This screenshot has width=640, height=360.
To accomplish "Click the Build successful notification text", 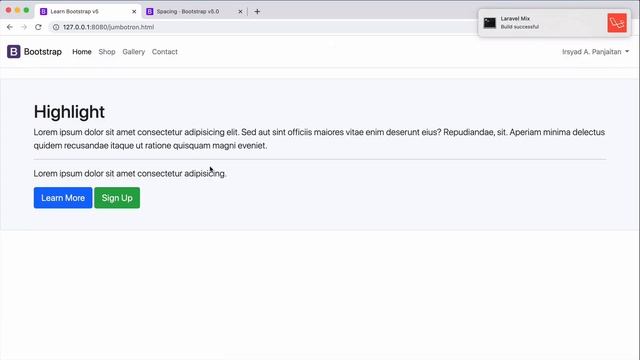I will pos(520,27).
